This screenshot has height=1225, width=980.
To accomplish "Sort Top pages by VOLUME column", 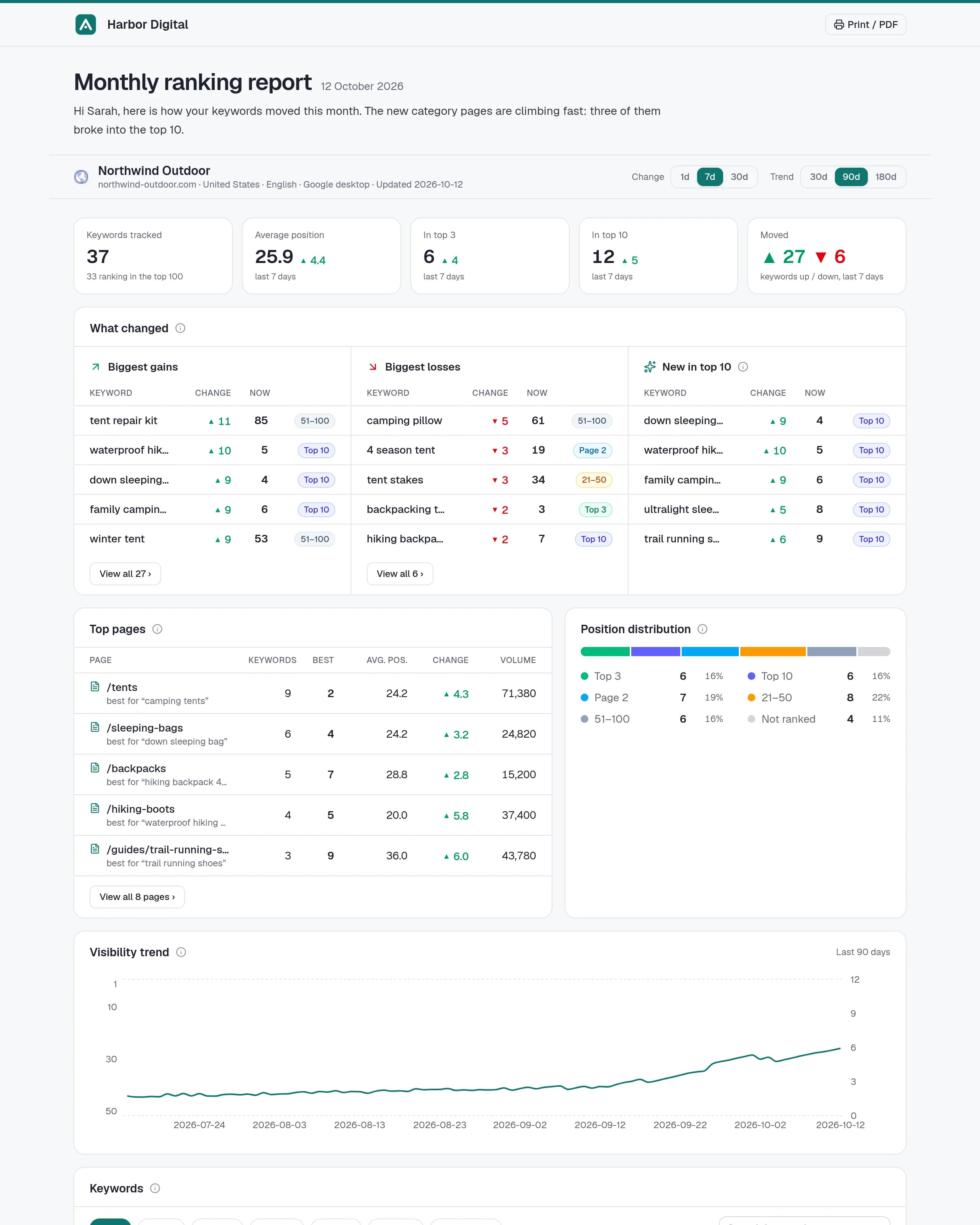I will (x=518, y=660).
